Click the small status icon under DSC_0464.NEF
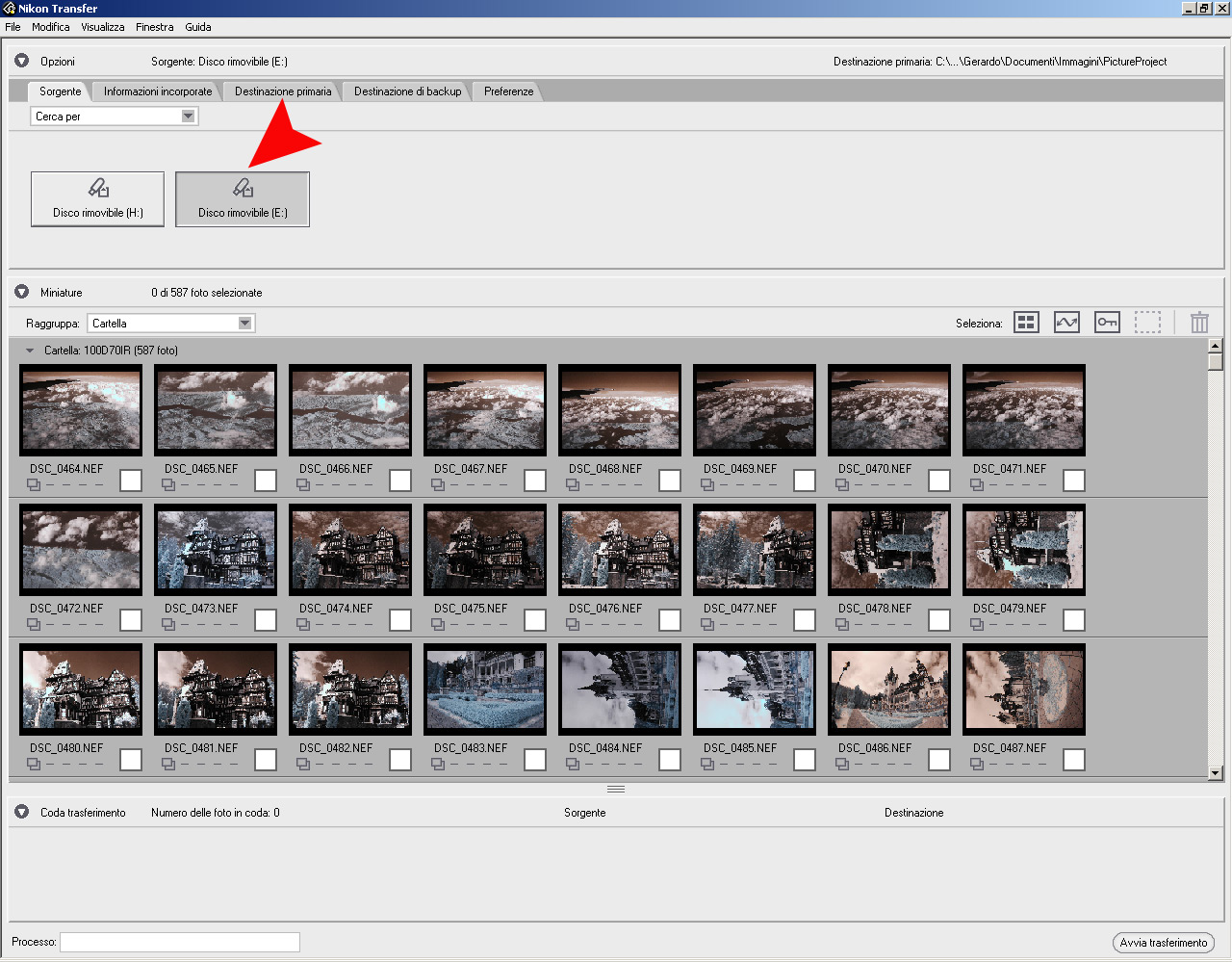1232x962 pixels. (x=34, y=484)
